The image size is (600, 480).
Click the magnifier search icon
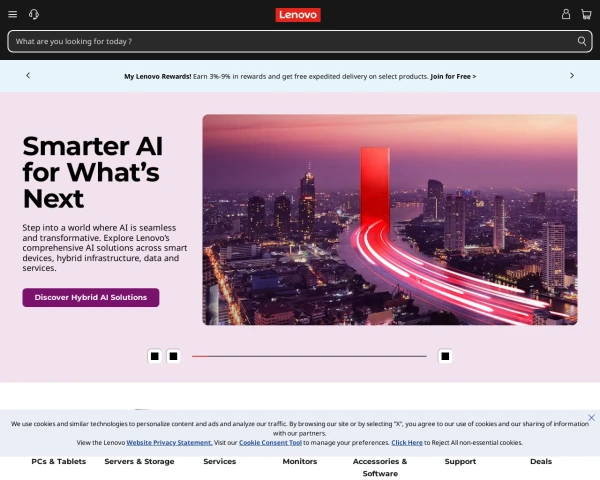click(x=582, y=41)
